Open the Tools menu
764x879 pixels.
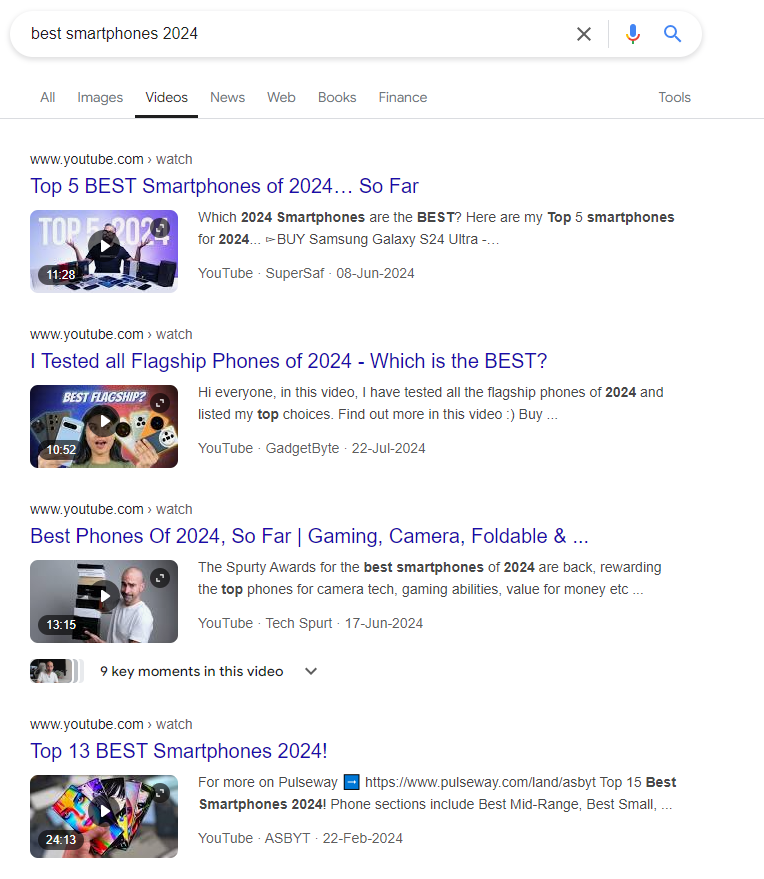[x=674, y=98]
